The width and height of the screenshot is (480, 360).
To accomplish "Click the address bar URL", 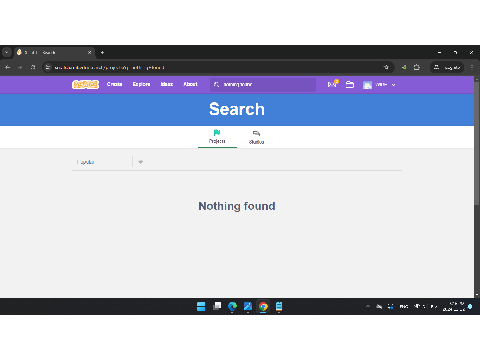I will pos(109,68).
